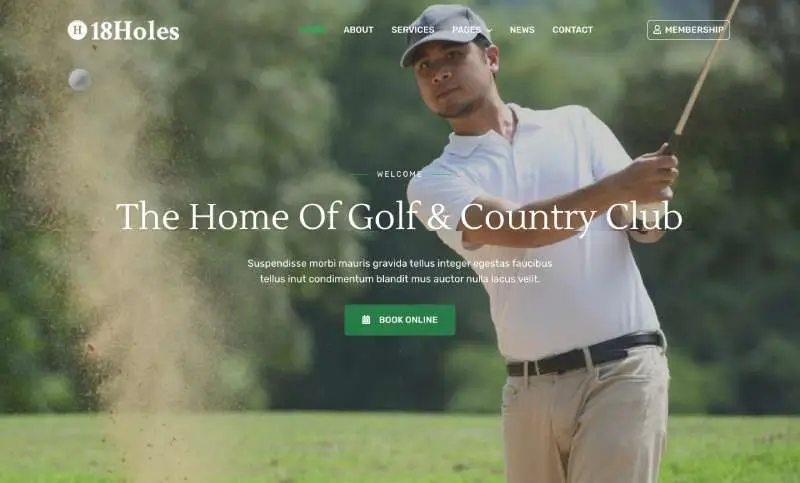Click the Welcome label above the heading
Screen dimensions: 800x483
[x=399, y=174]
